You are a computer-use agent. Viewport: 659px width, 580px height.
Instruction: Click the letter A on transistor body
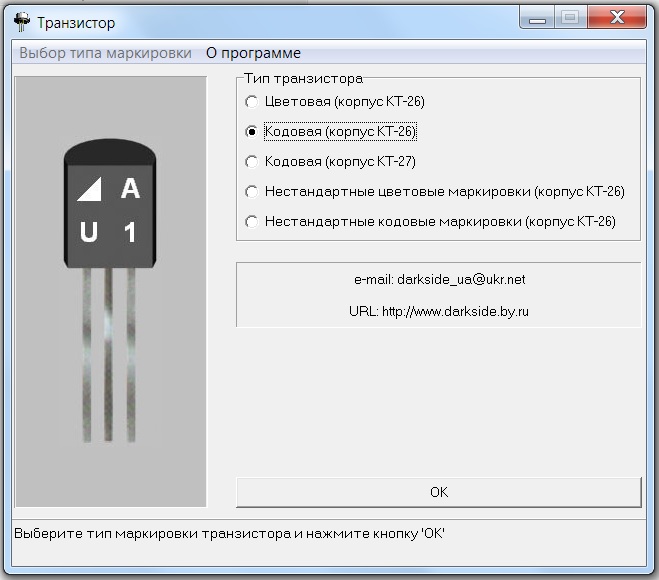click(130, 188)
